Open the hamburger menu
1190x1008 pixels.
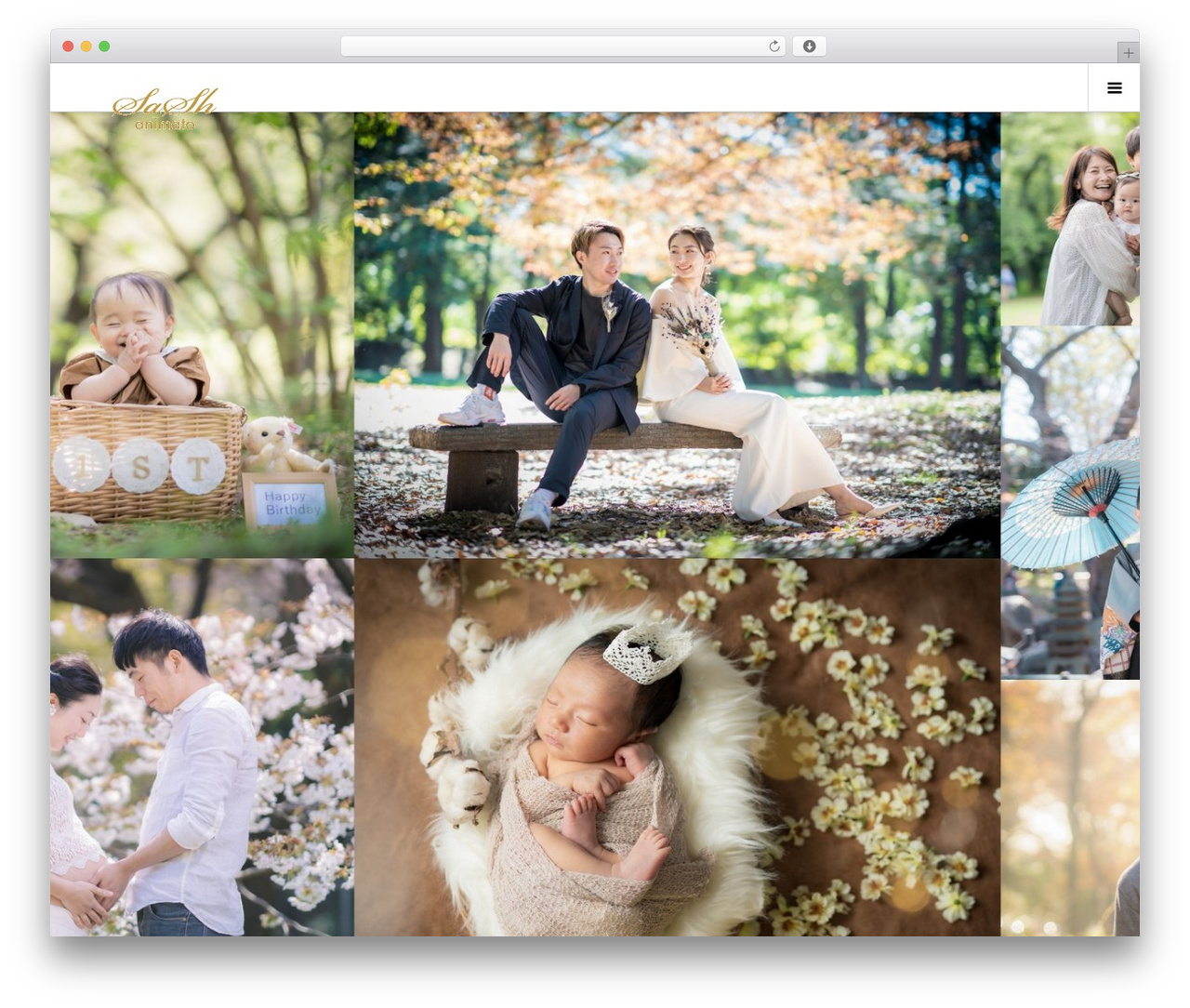tap(1114, 87)
